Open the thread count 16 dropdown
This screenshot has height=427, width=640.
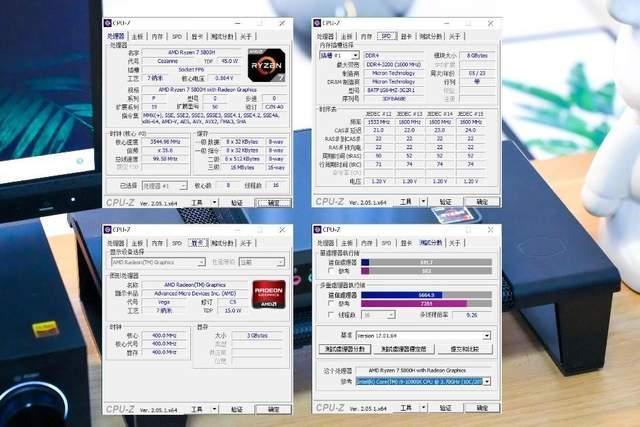(x=378, y=315)
